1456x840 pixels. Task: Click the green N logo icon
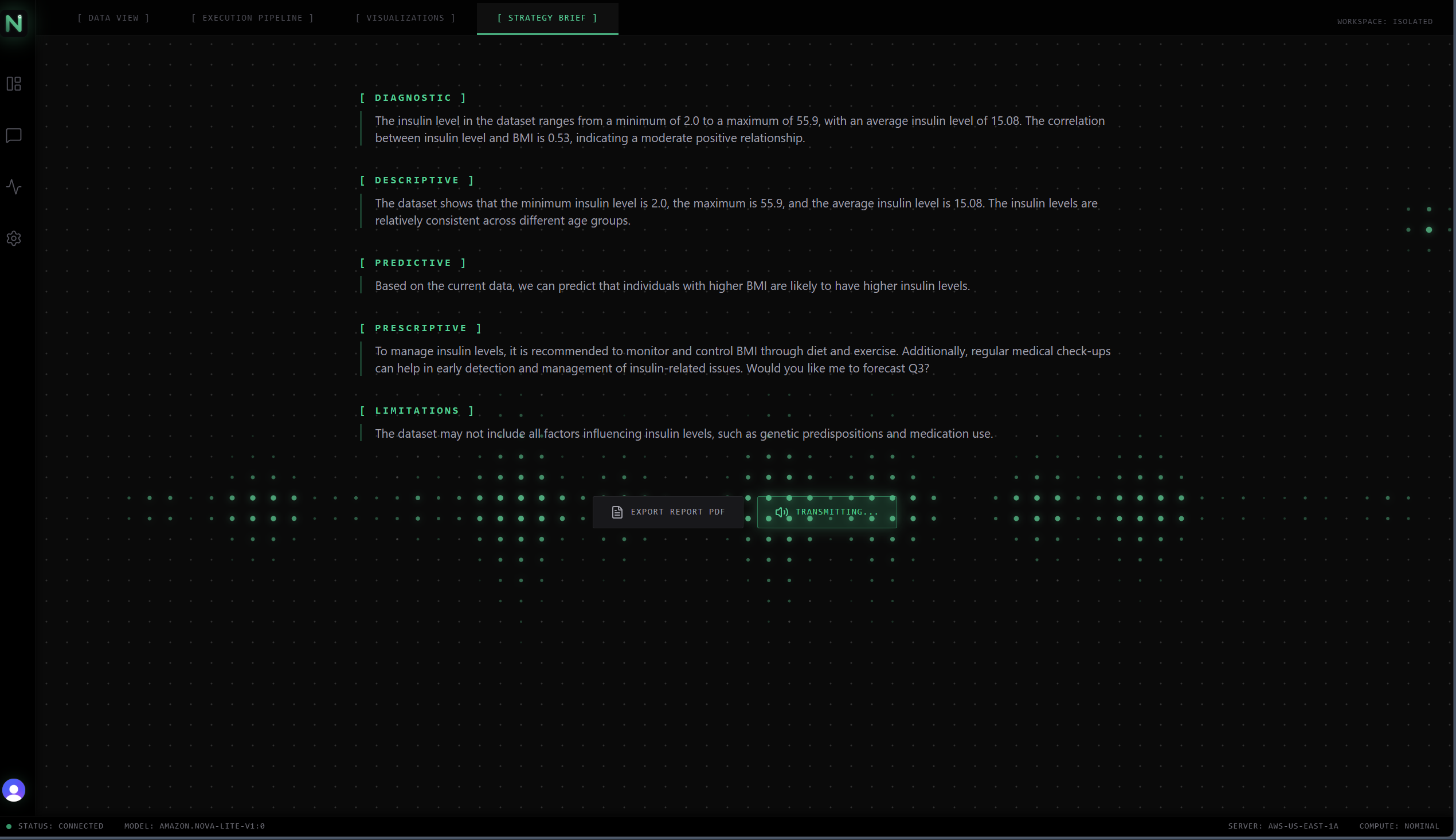click(14, 23)
